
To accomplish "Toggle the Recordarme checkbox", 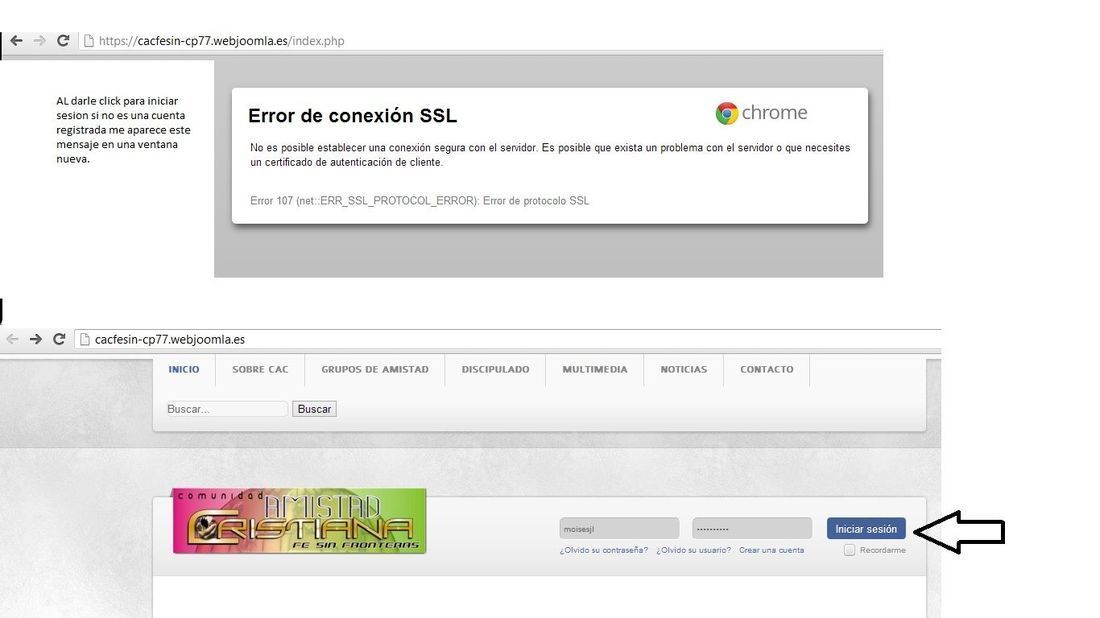I will pos(850,550).
